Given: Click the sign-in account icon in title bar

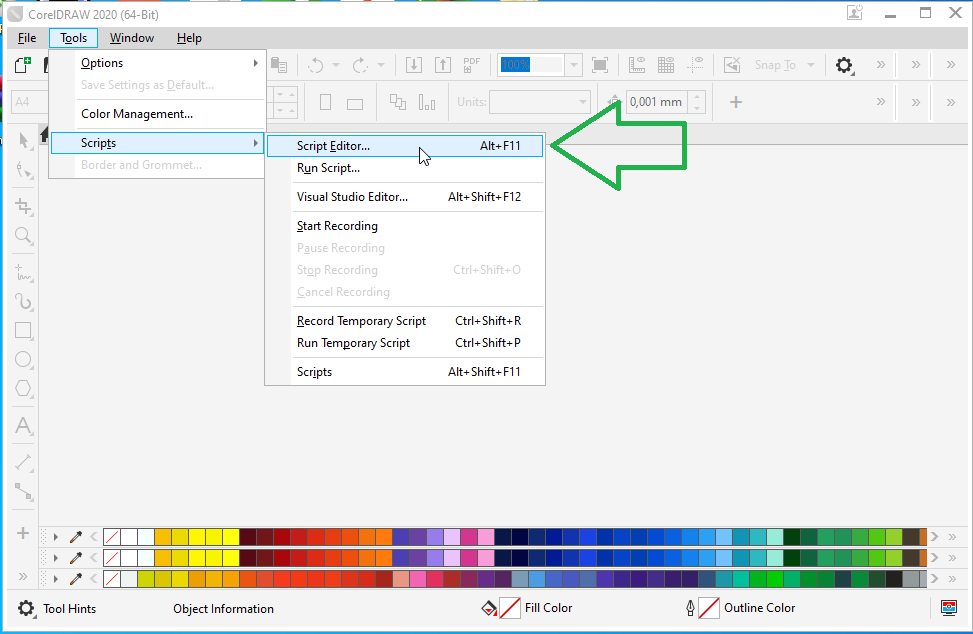Looking at the screenshot, I should click(855, 12).
